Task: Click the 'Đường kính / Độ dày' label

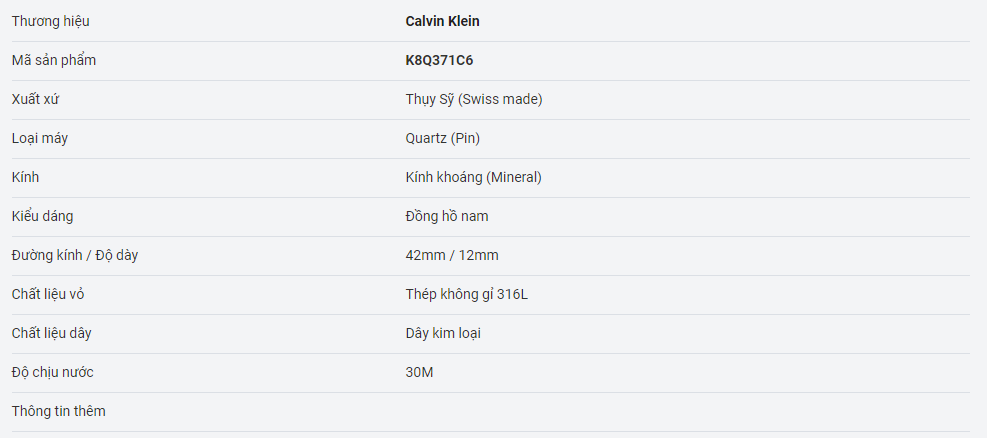Action: pos(75,255)
